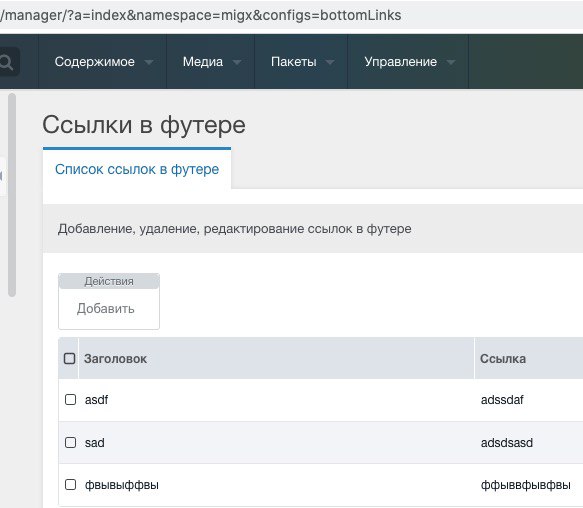583x508 pixels.
Task: Check the asdf row checkbox
Action: (70, 399)
